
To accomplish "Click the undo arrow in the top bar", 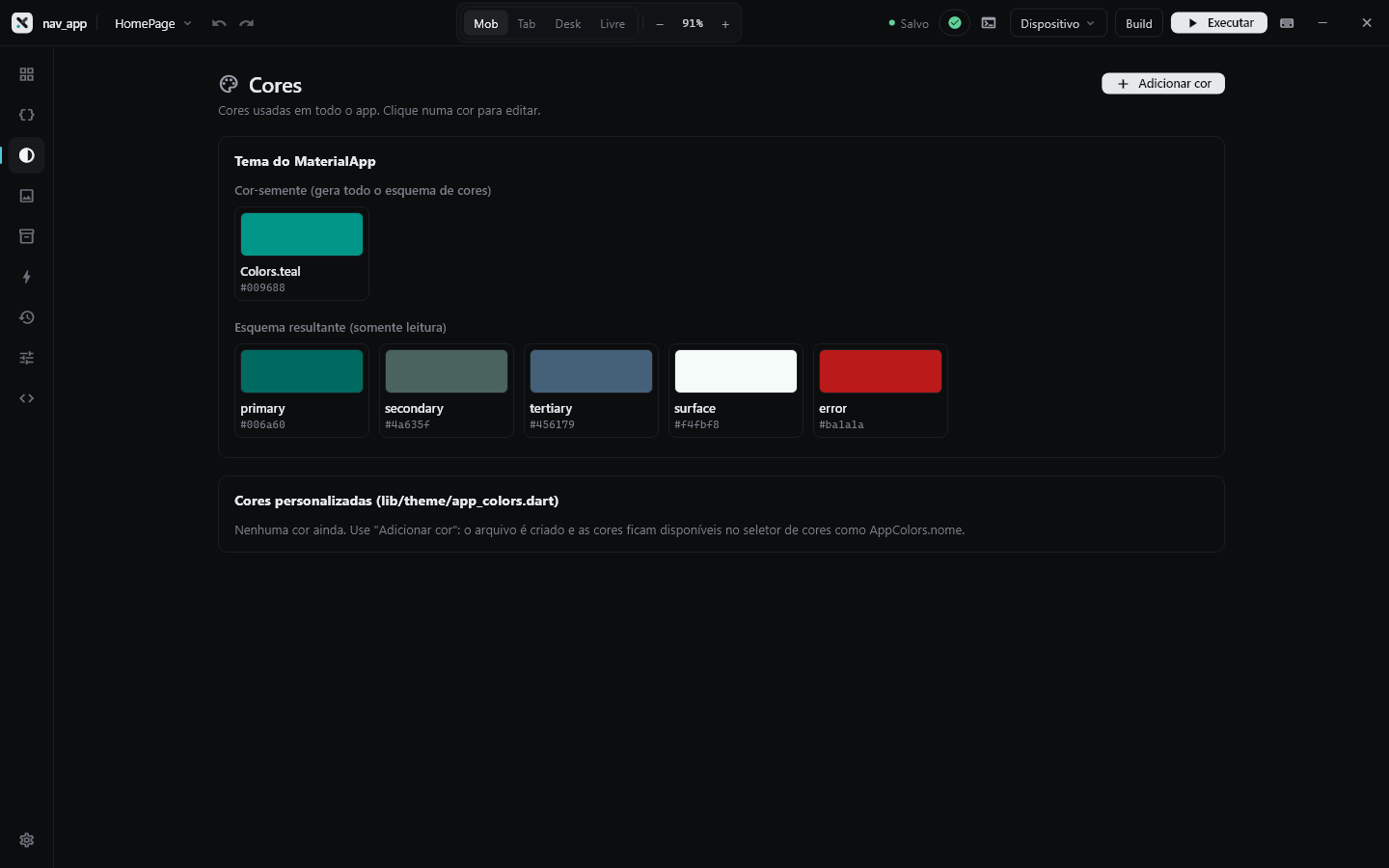I will (219, 23).
